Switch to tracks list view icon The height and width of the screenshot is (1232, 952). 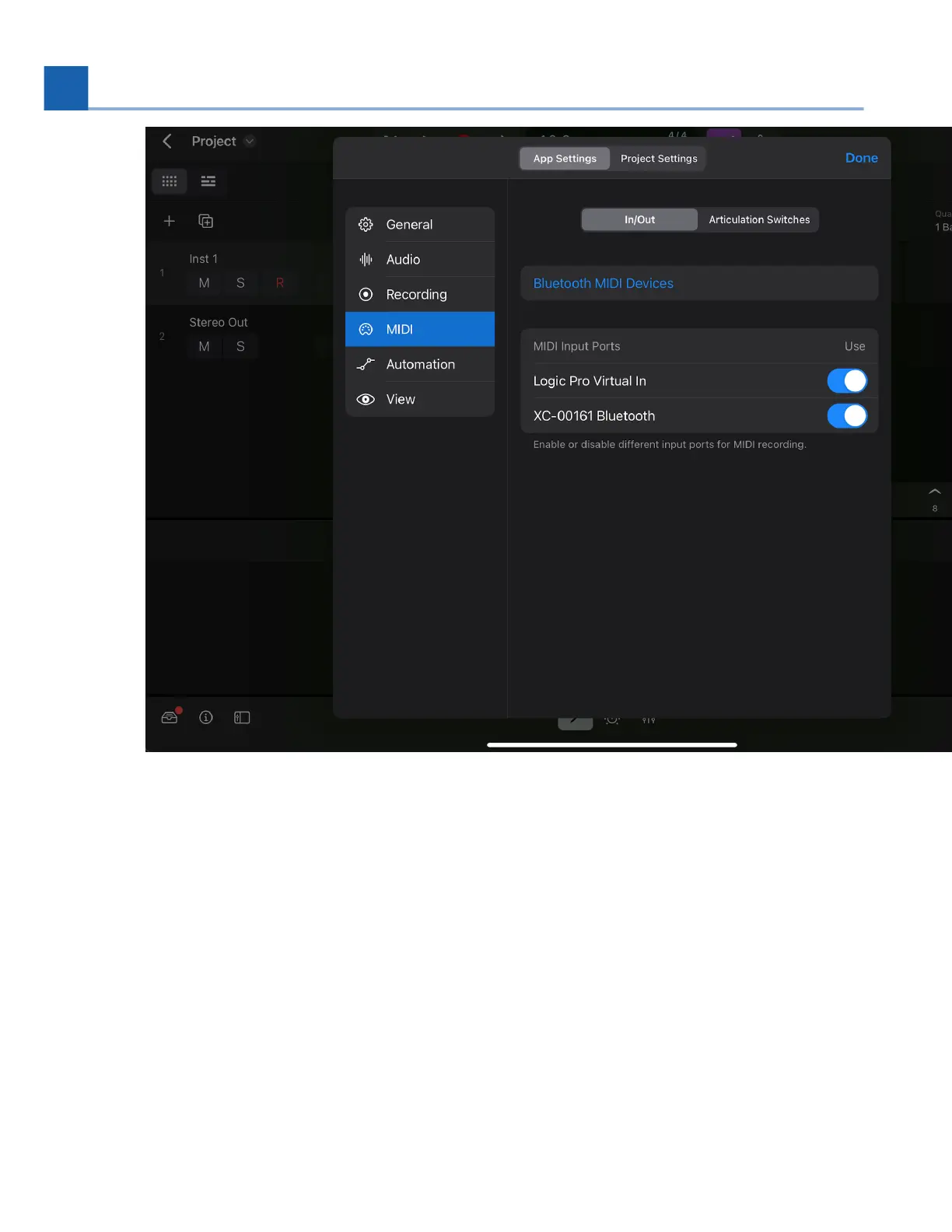(x=208, y=181)
